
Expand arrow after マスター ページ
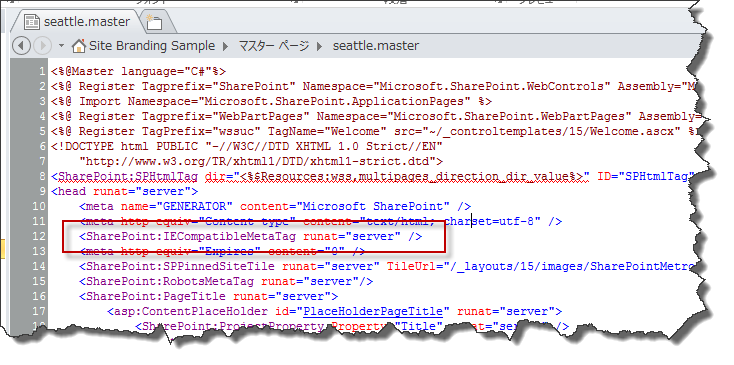(320, 46)
